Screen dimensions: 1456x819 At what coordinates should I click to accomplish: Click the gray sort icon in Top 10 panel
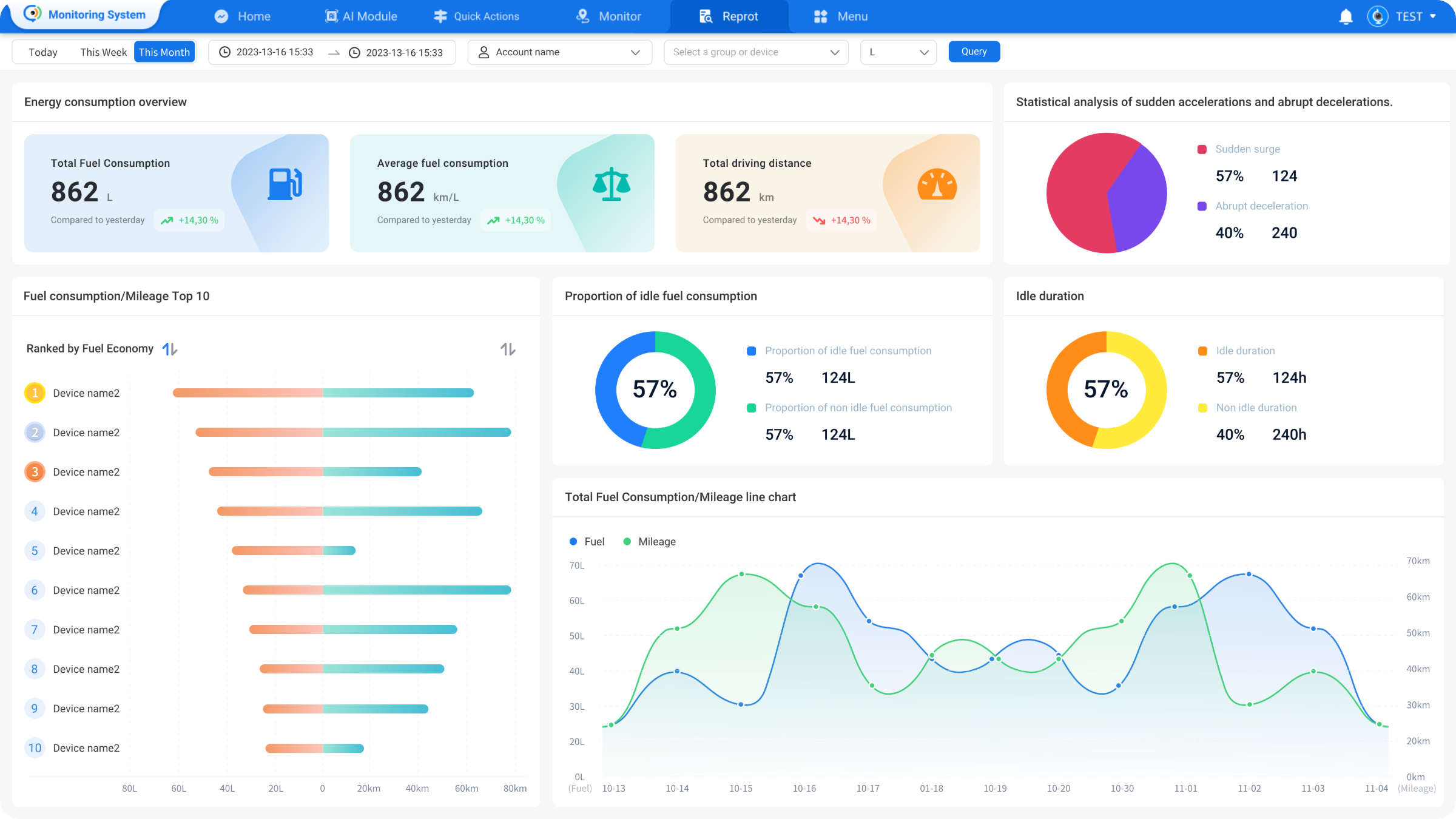pos(508,349)
